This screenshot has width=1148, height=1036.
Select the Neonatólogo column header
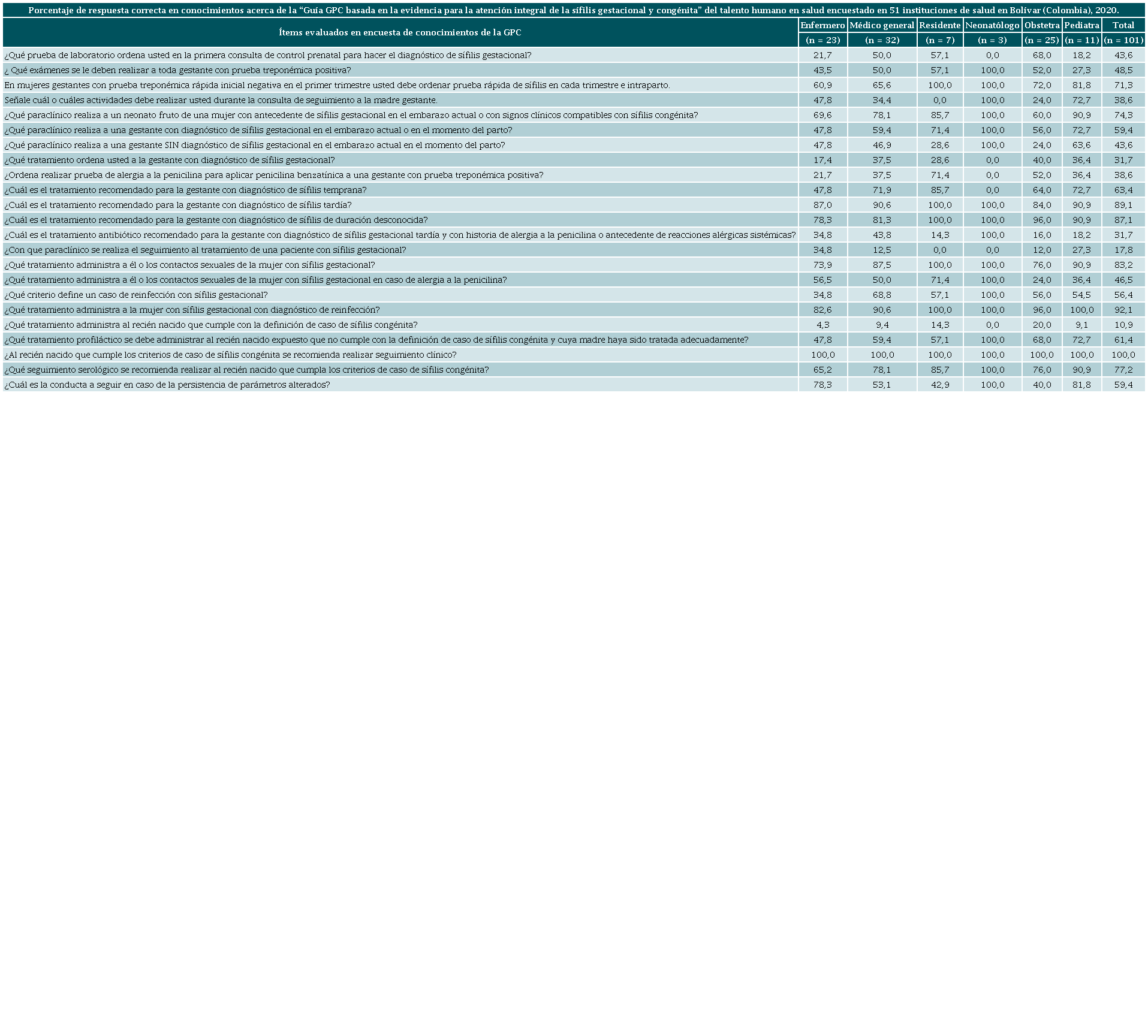point(992,25)
